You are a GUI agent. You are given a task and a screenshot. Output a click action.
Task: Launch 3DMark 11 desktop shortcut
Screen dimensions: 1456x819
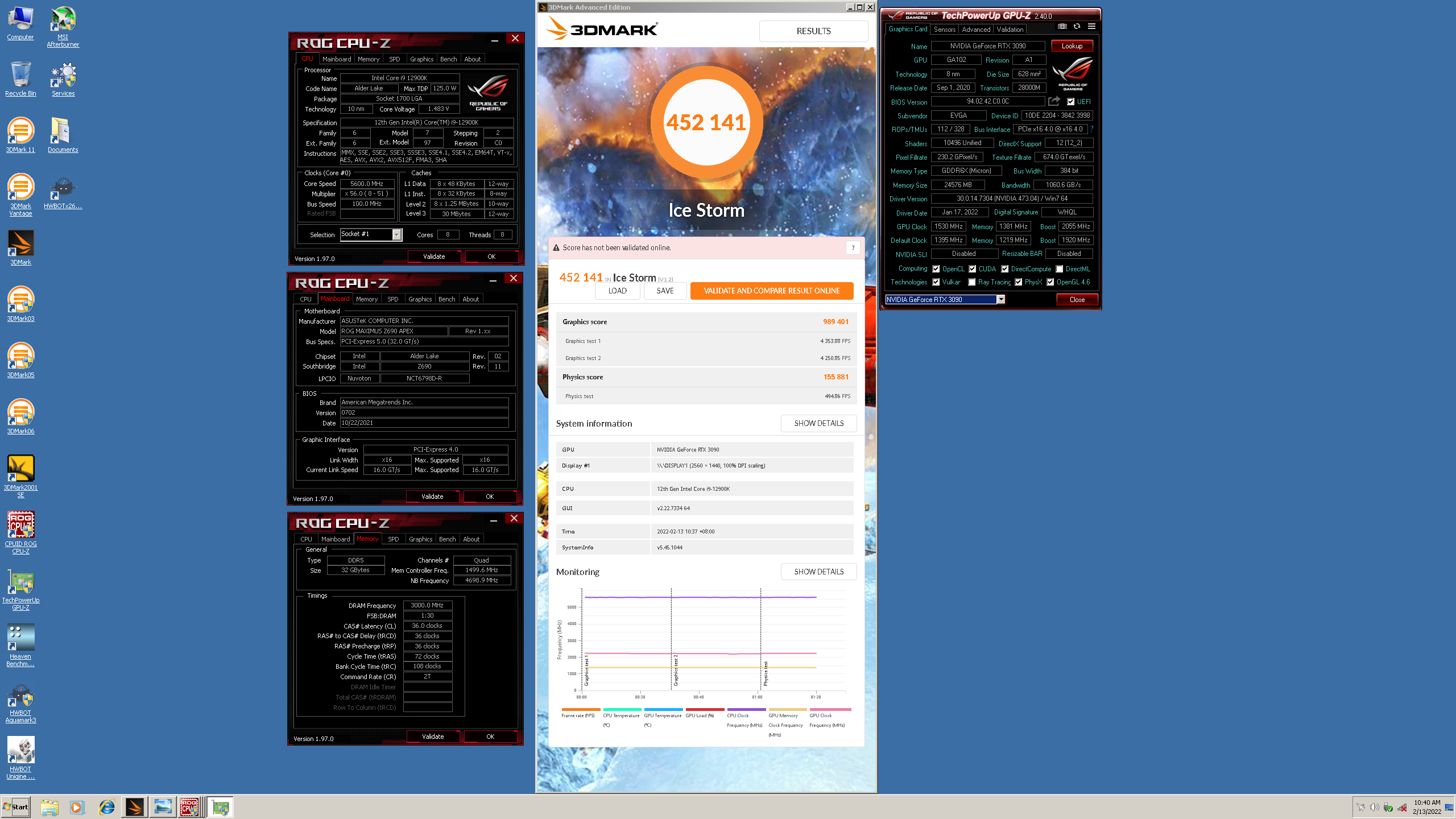click(20, 135)
